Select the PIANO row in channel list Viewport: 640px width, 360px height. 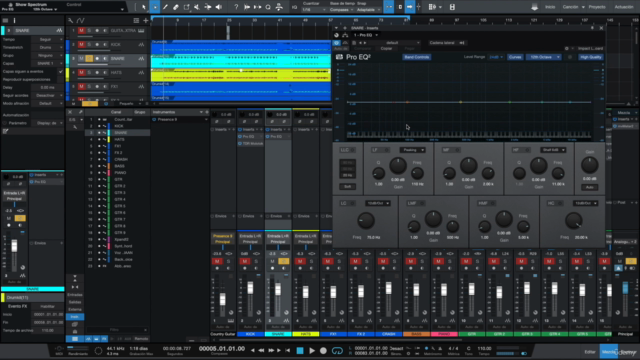118,173
